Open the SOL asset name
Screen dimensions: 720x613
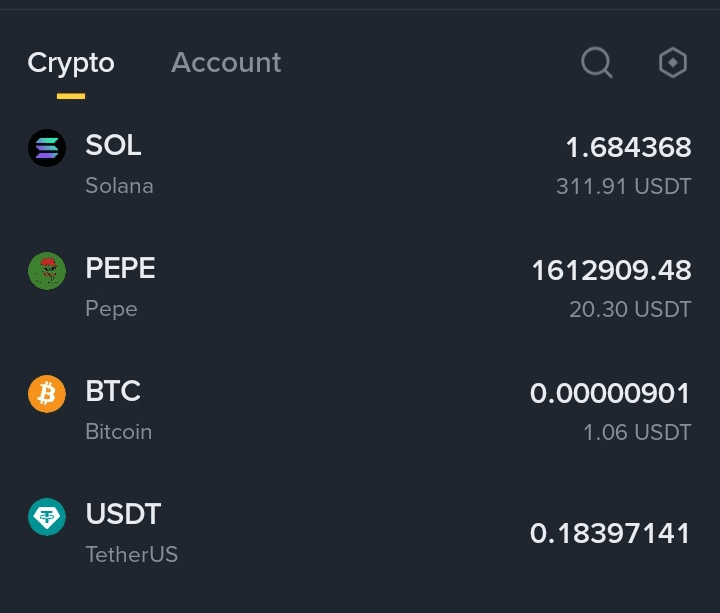pyautogui.click(x=113, y=146)
